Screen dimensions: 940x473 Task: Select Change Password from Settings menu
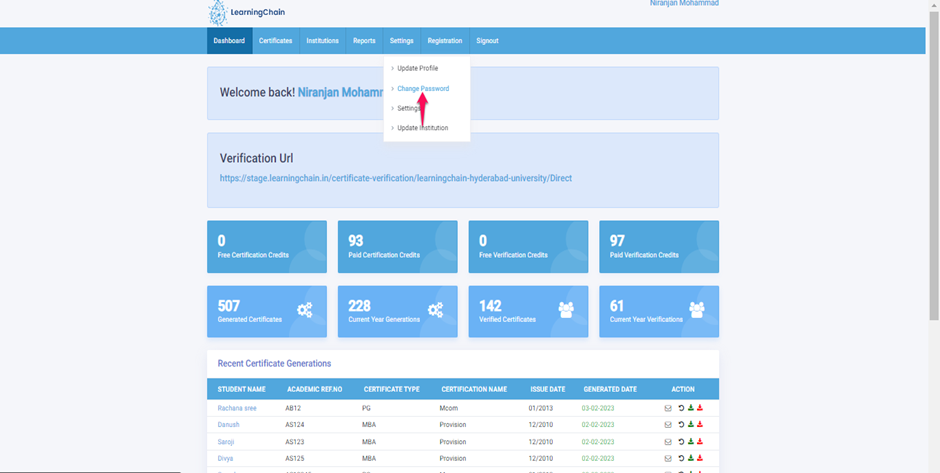pyautogui.click(x=423, y=89)
